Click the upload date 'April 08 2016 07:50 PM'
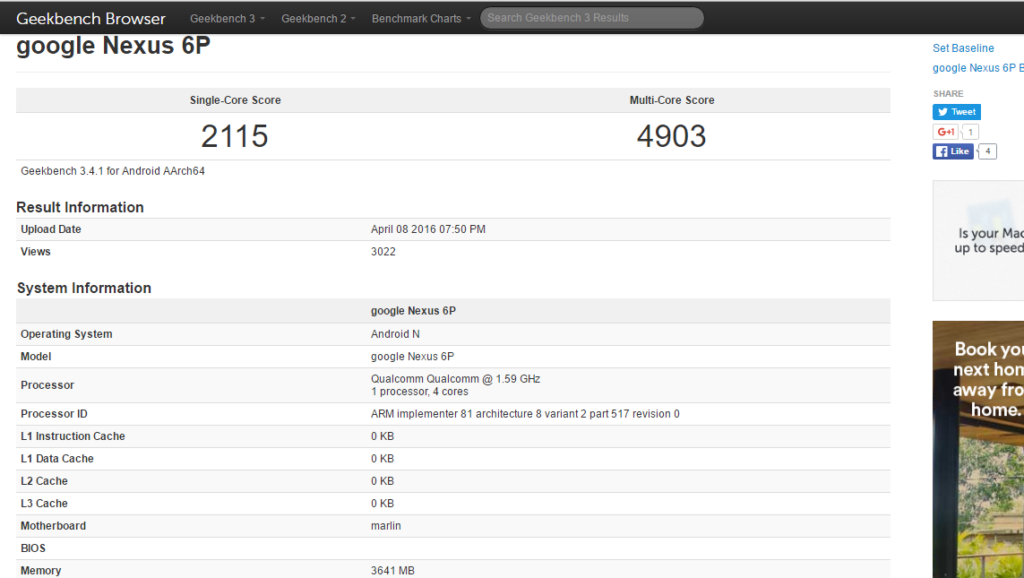 pos(428,229)
